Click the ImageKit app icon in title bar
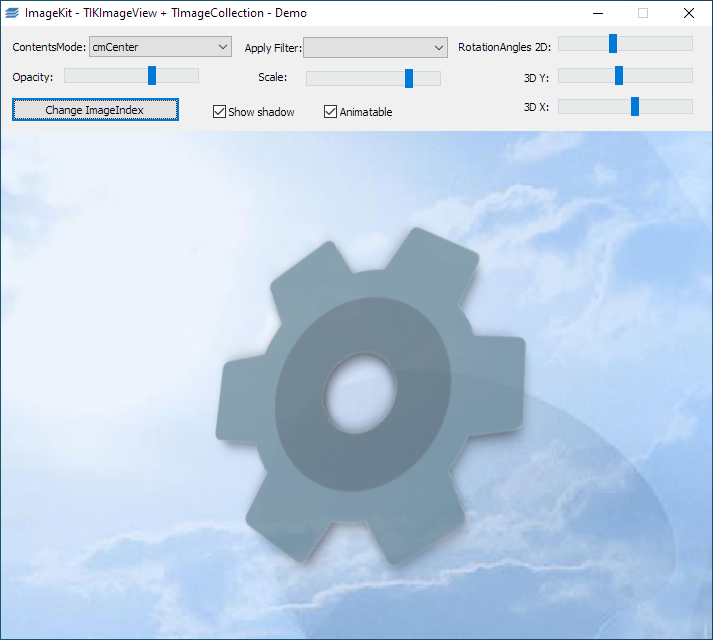 (12, 13)
